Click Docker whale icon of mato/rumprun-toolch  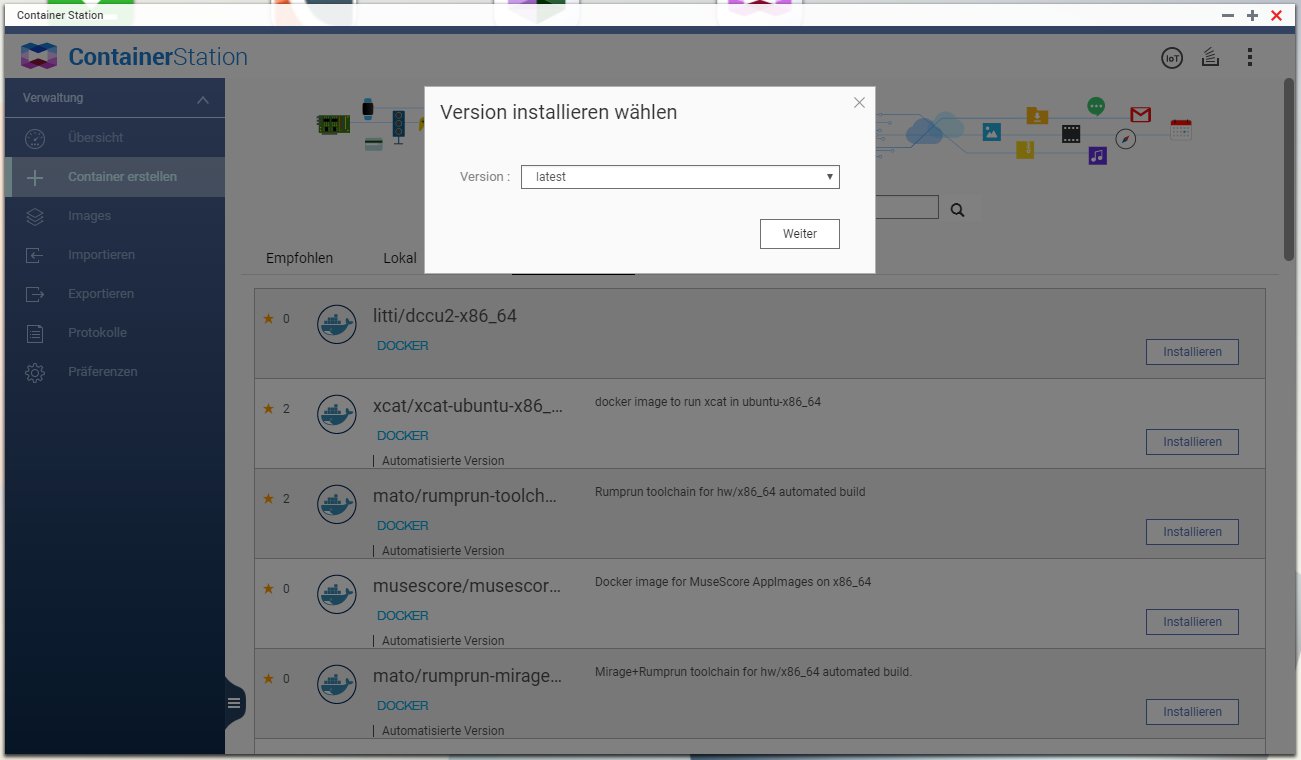[x=337, y=504]
